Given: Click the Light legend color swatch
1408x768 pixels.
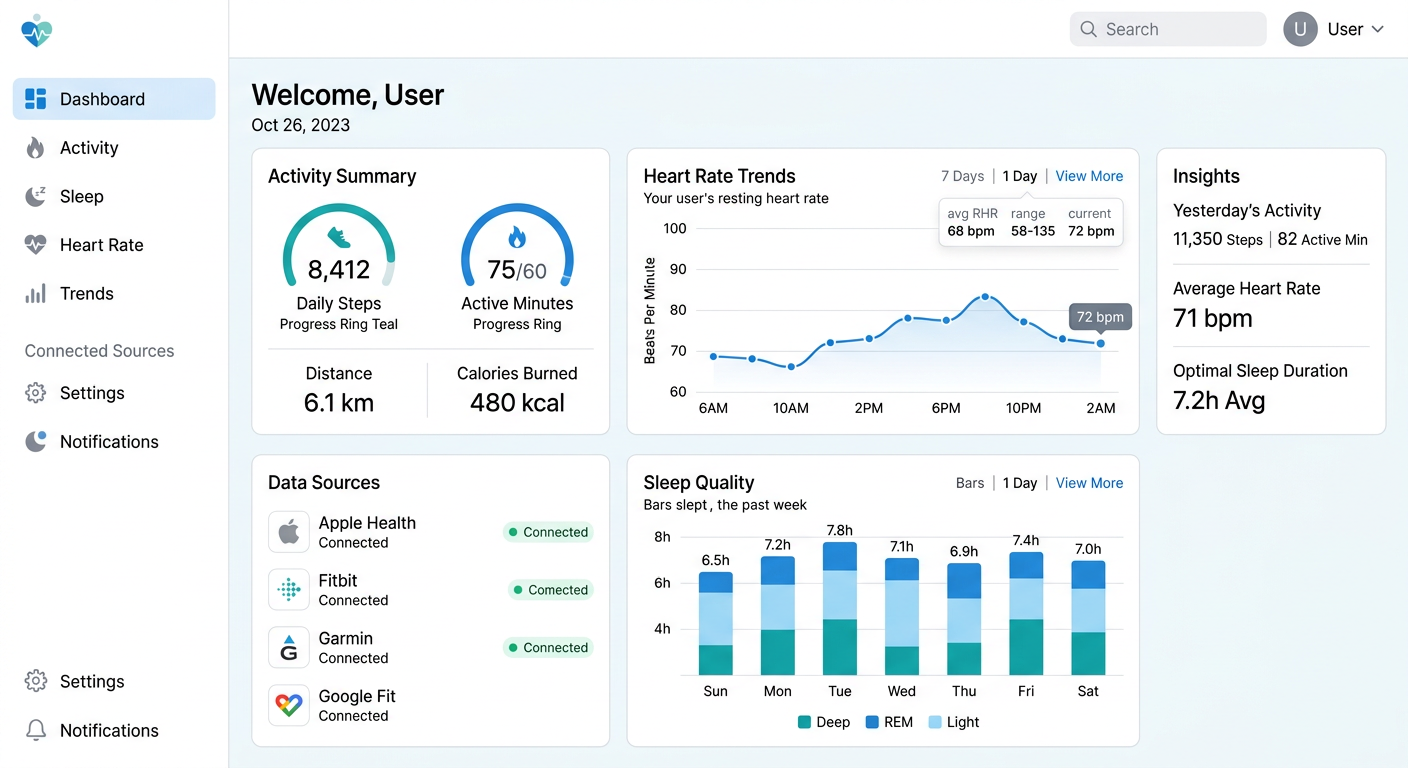Looking at the screenshot, I should pyautogui.click(x=935, y=722).
